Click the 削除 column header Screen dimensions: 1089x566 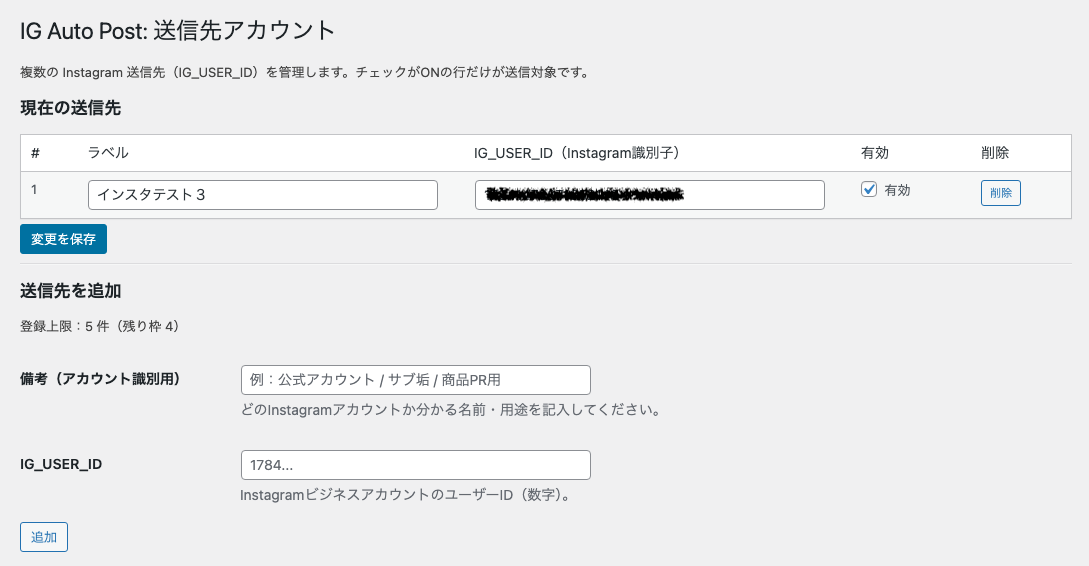pyautogui.click(x=995, y=153)
